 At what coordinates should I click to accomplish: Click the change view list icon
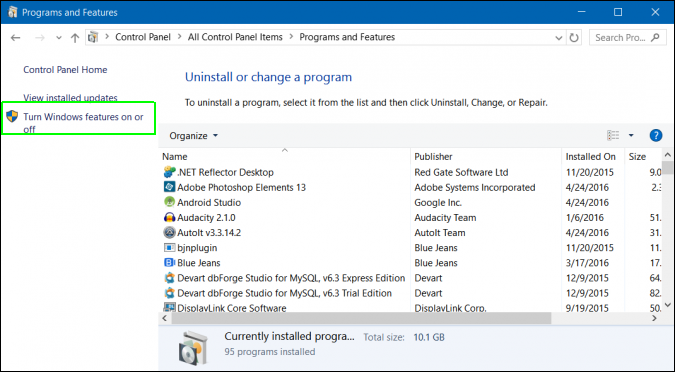613,136
